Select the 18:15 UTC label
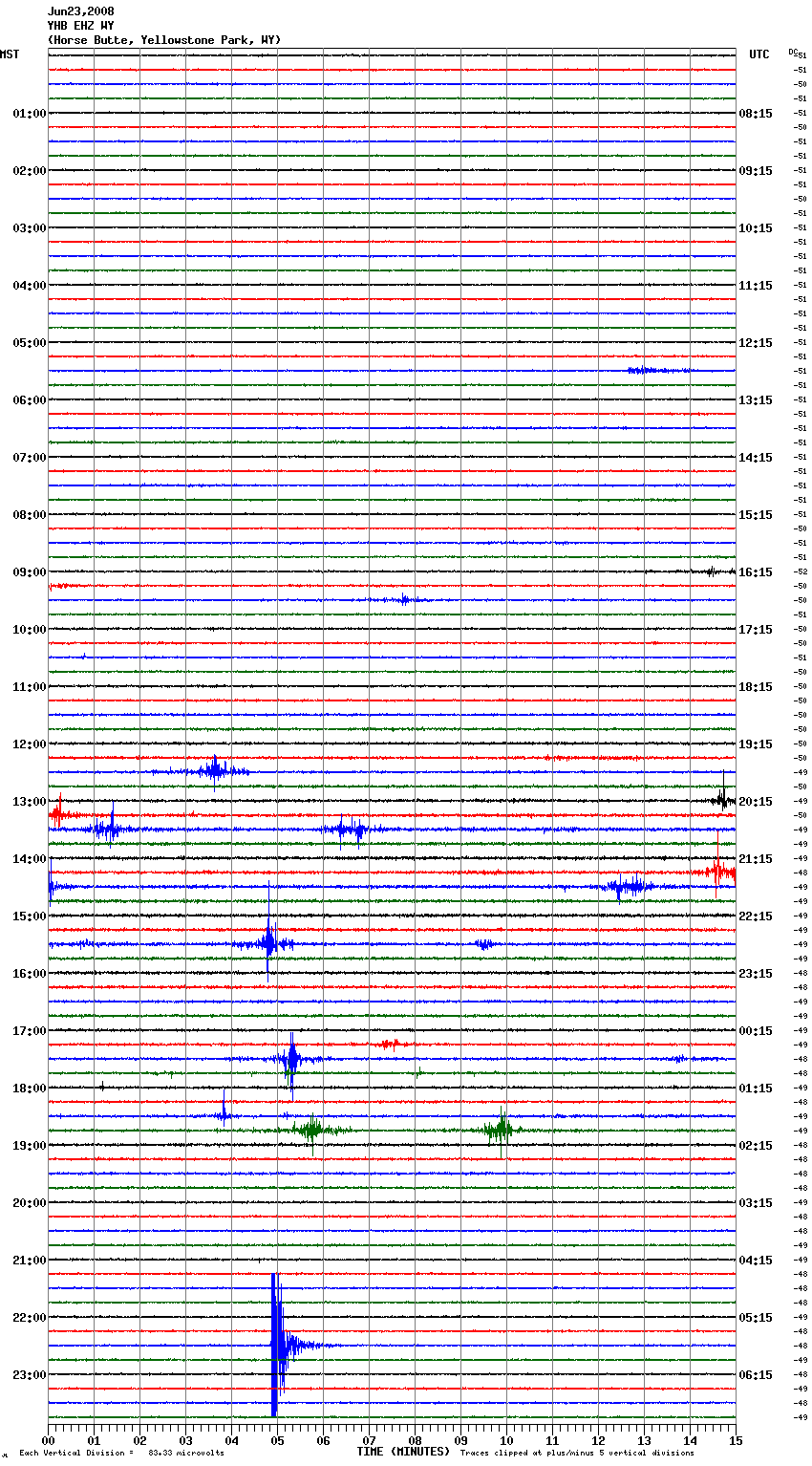 [756, 687]
